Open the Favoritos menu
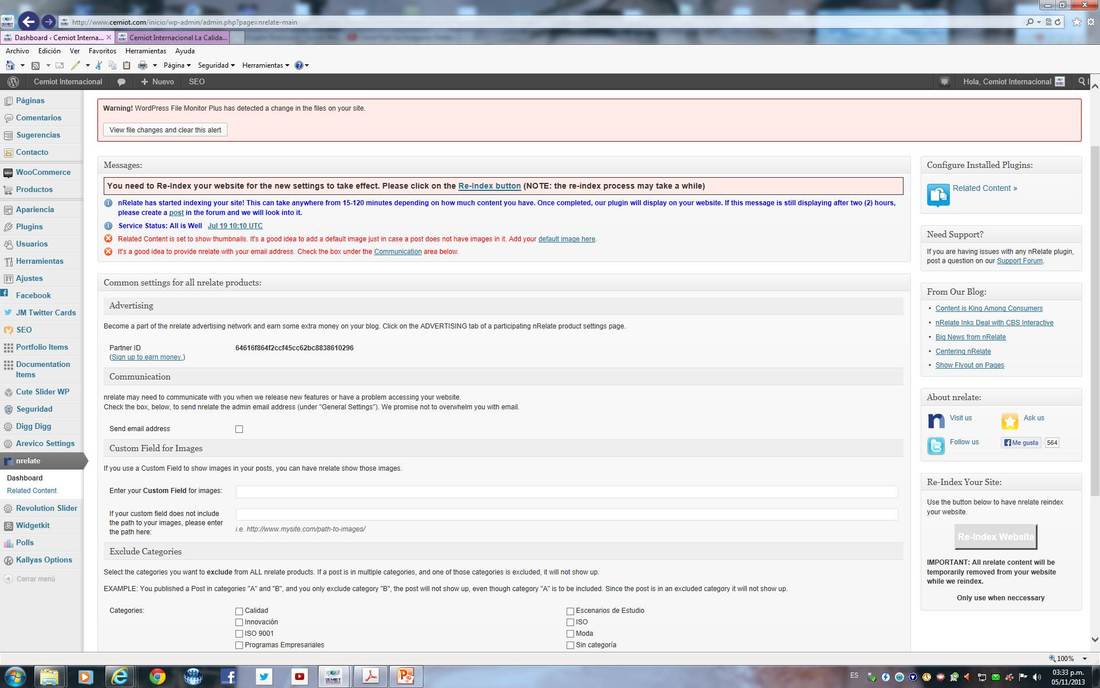The height and width of the screenshot is (688, 1100). [102, 51]
